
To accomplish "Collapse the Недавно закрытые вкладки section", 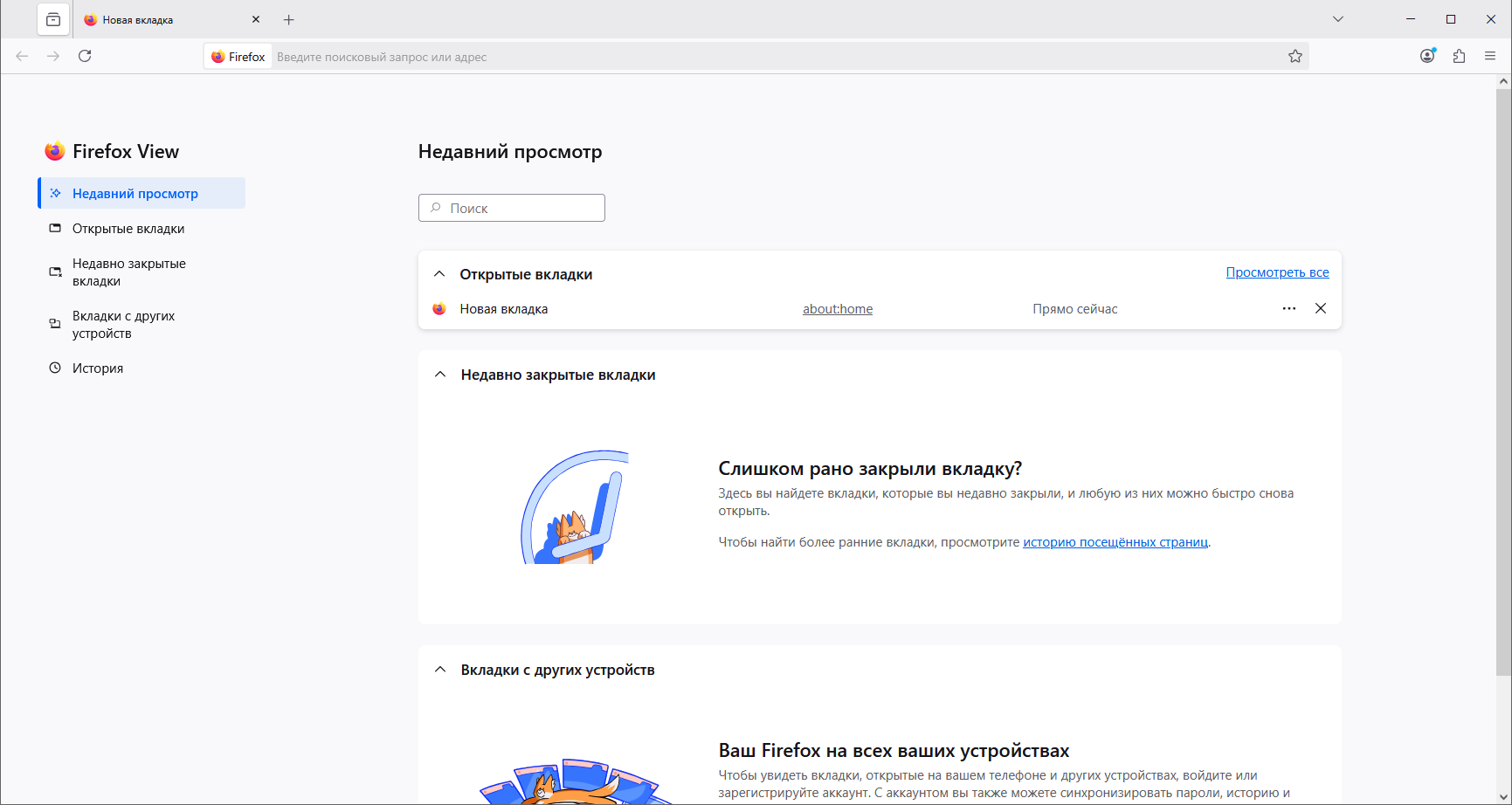I will tap(440, 375).
